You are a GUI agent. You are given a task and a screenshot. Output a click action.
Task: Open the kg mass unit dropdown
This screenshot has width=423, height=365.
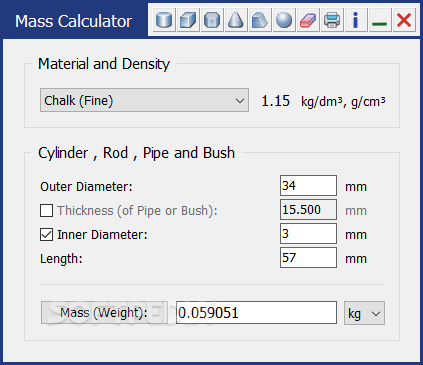pos(364,313)
